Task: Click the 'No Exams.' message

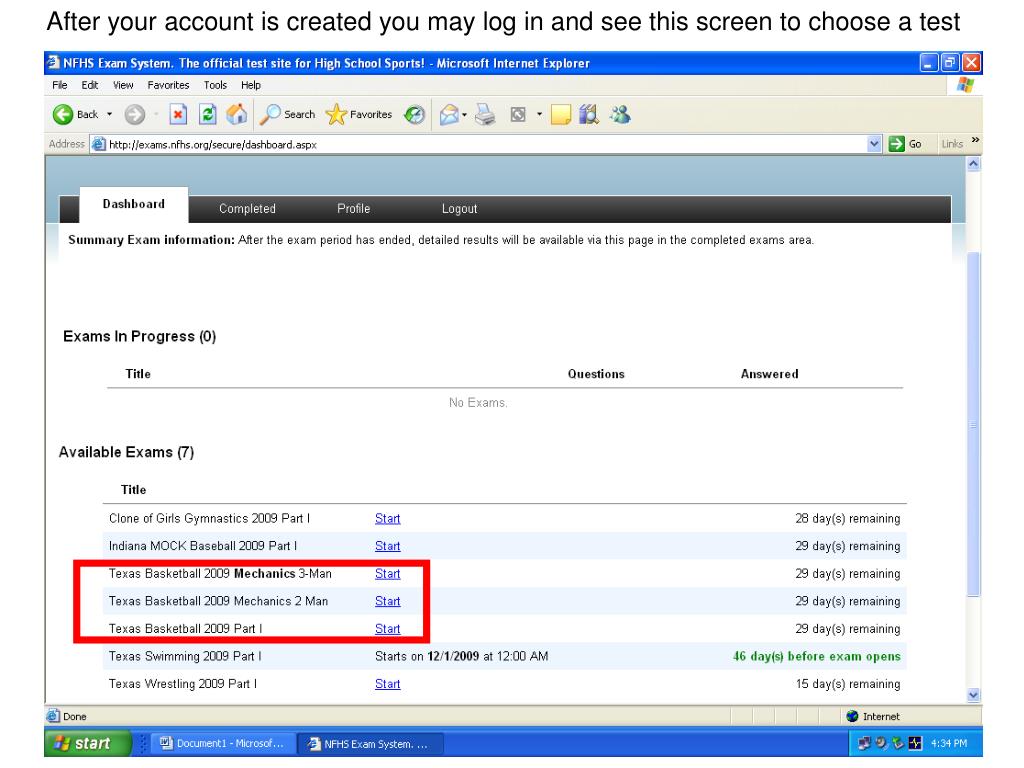Action: [478, 403]
